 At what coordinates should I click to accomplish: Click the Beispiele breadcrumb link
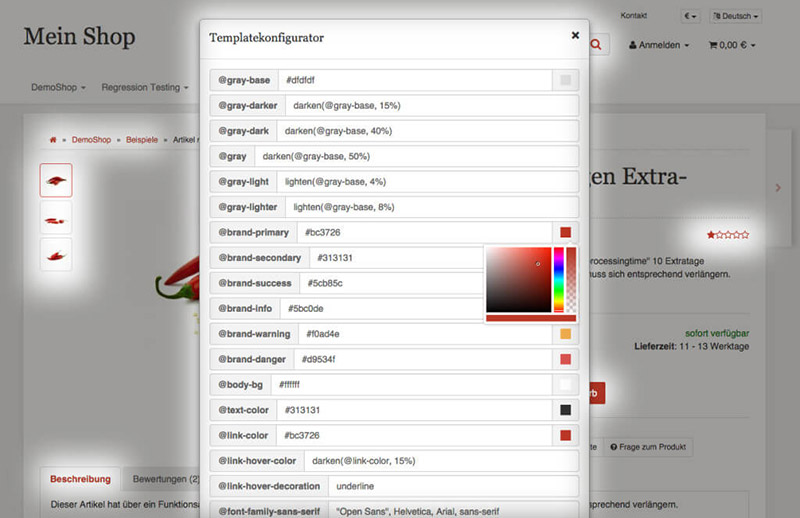pyautogui.click(x=141, y=141)
